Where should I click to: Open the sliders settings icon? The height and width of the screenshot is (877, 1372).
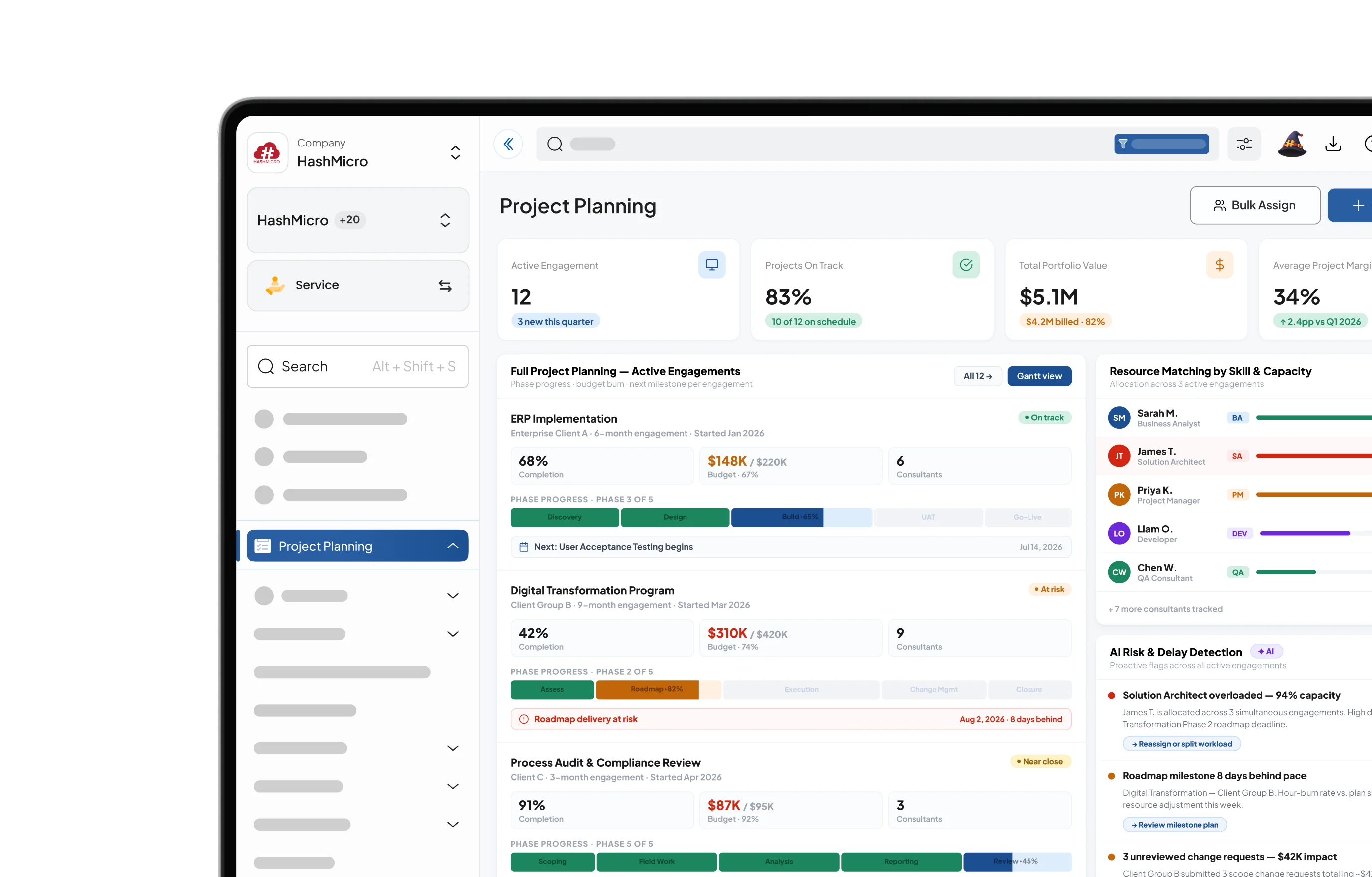pyautogui.click(x=1244, y=144)
